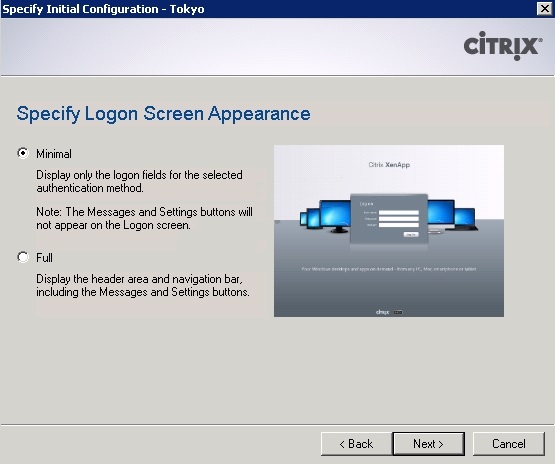
Task: Click the Citrix XenApp title in preview
Action: [389, 165]
